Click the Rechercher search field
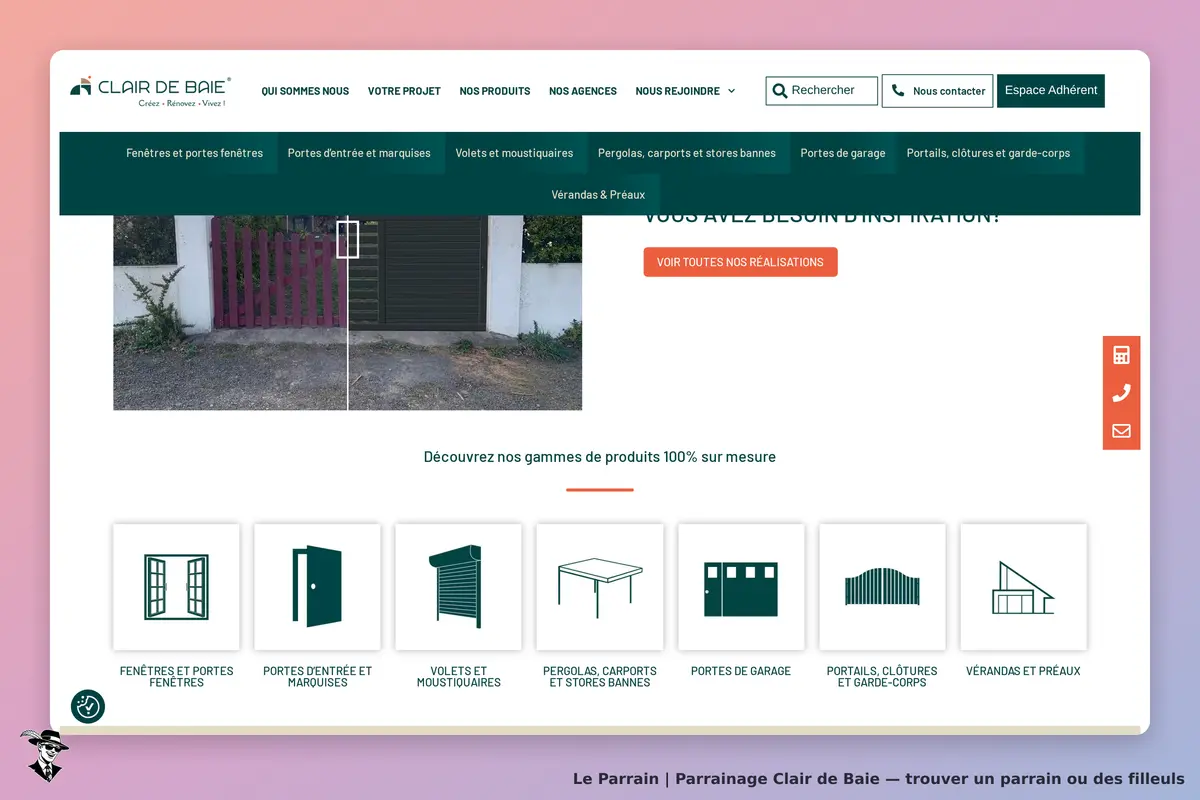 point(822,91)
